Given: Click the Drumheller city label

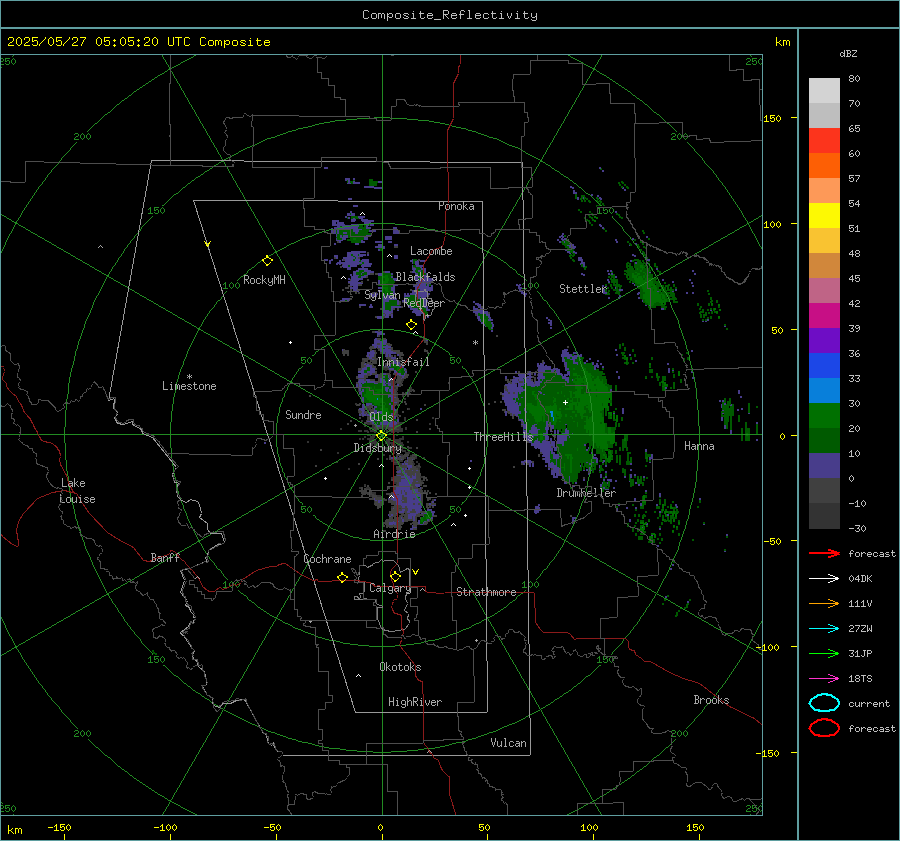Looking at the screenshot, I should (586, 493).
